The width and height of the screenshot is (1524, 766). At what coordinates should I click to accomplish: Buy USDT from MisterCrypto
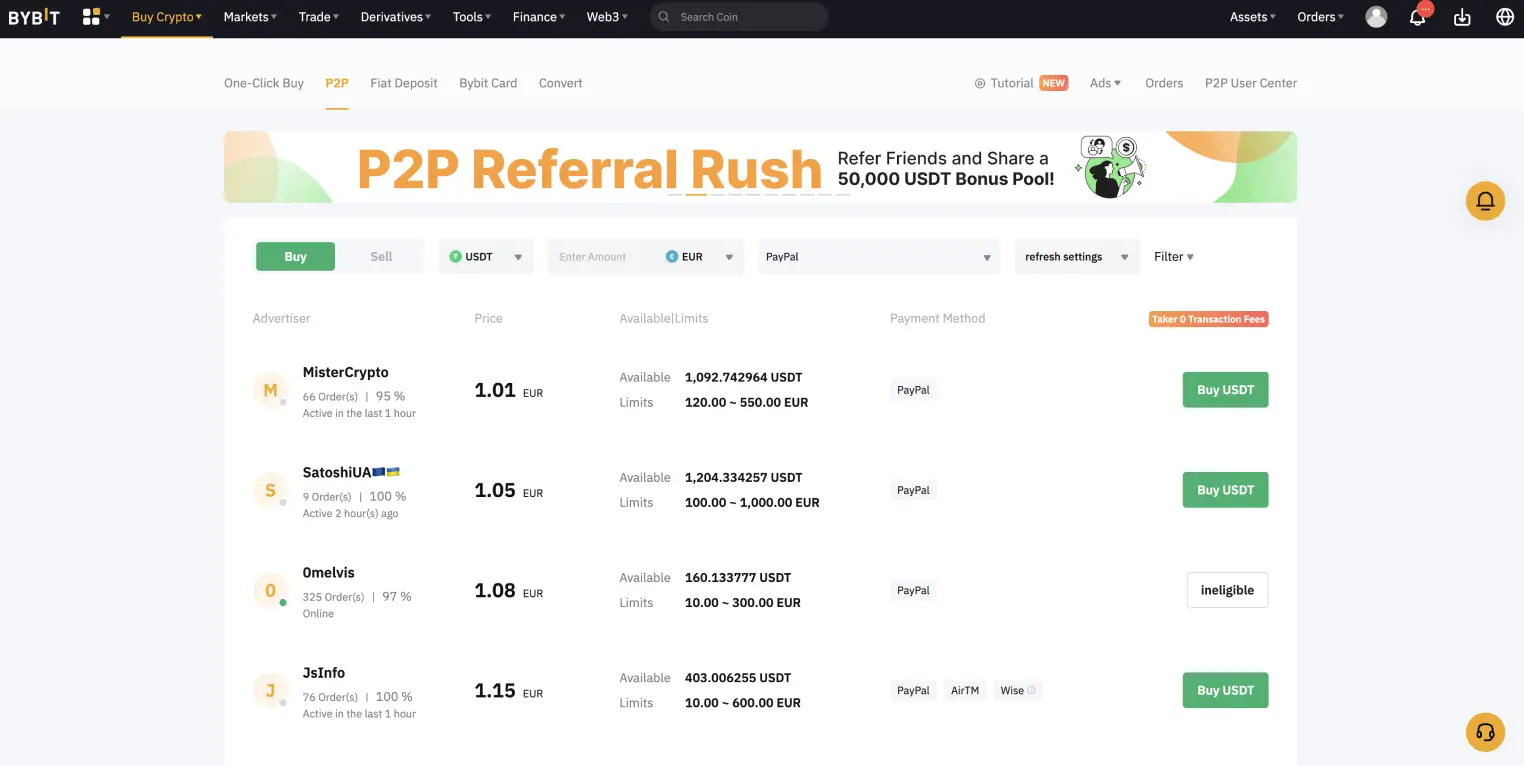point(1225,390)
